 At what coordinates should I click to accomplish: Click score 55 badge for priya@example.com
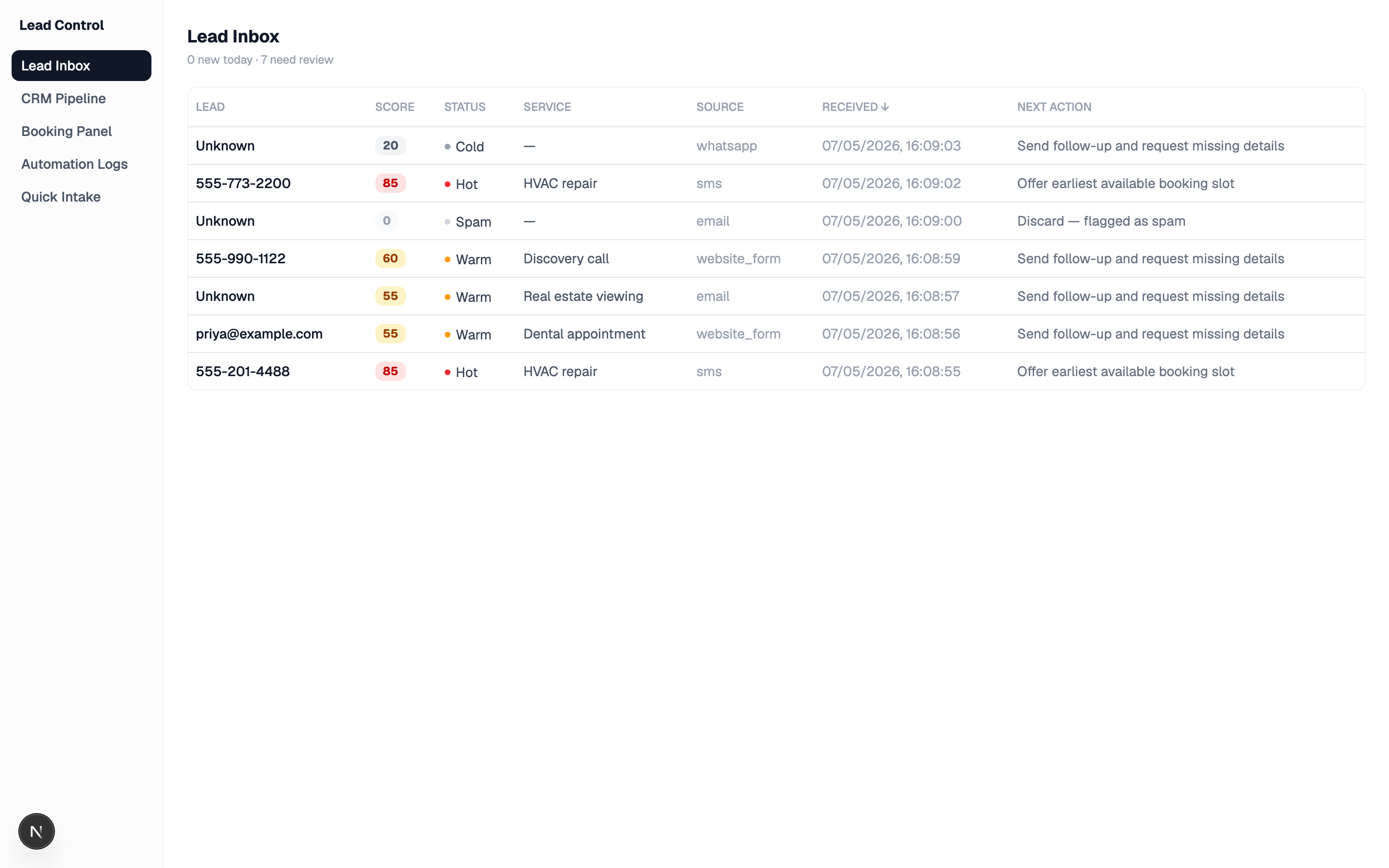(x=390, y=334)
